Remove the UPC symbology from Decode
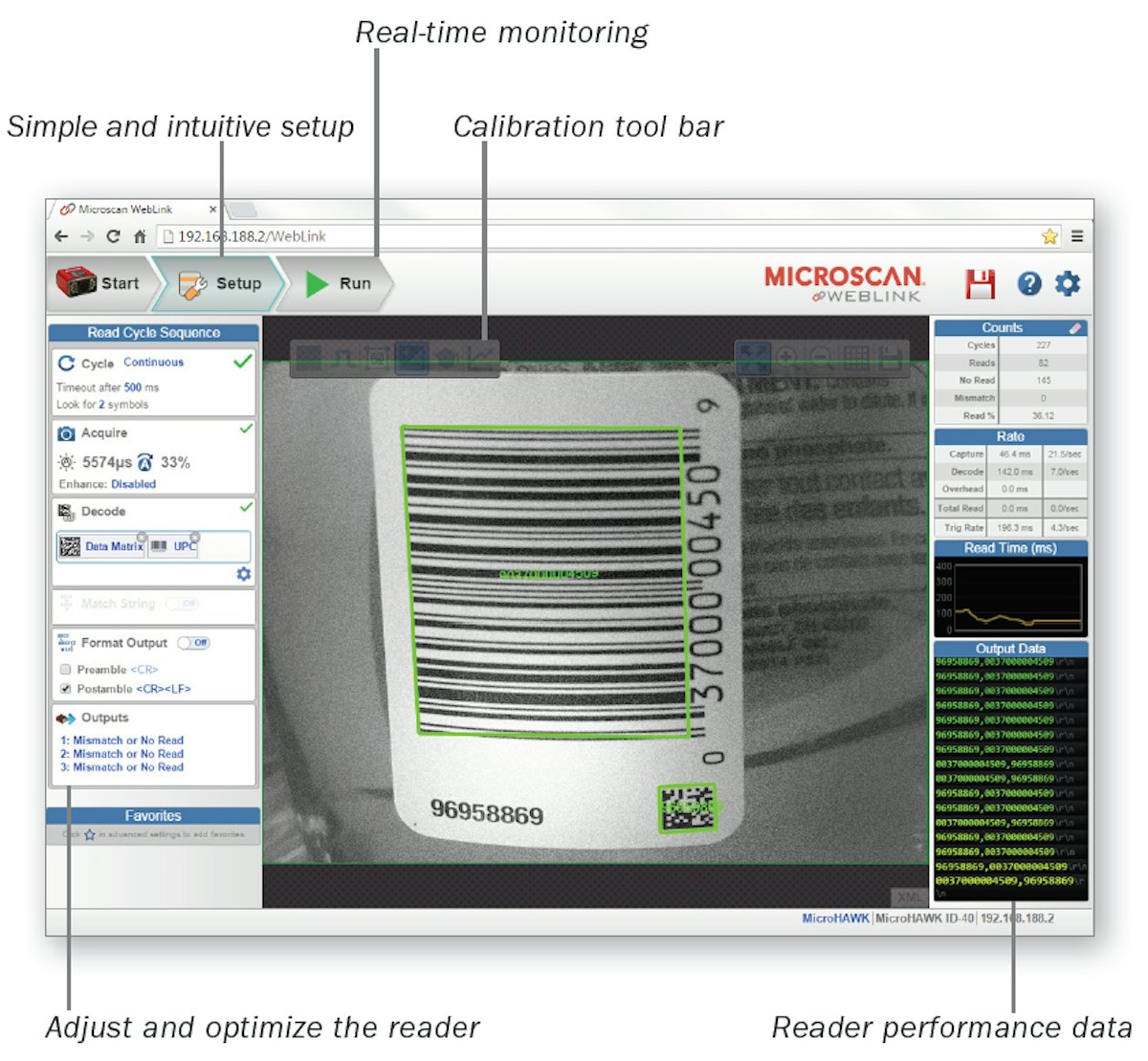Viewport: 1148px width, 1061px height. [x=193, y=537]
